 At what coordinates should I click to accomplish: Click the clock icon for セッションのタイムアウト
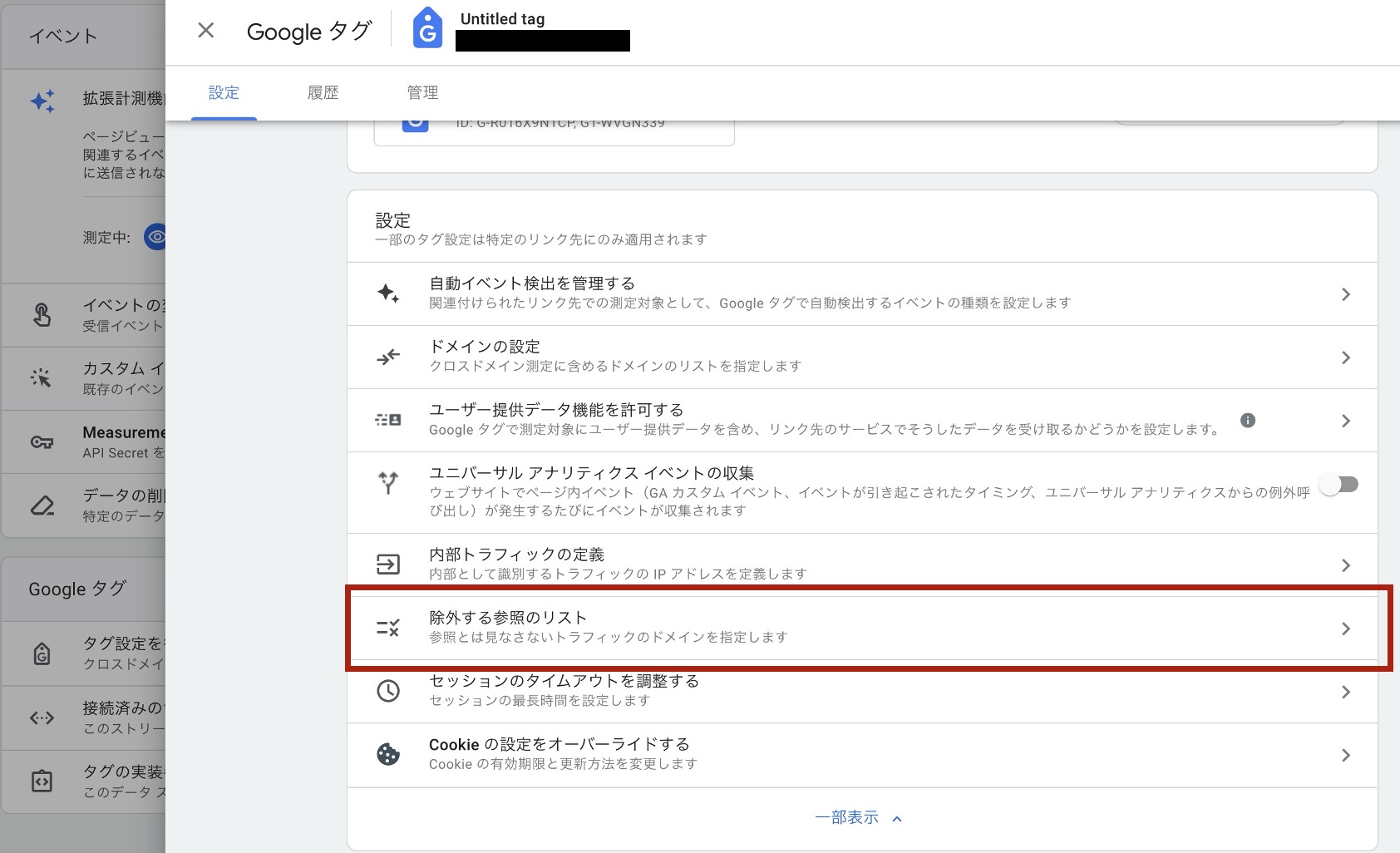point(388,691)
